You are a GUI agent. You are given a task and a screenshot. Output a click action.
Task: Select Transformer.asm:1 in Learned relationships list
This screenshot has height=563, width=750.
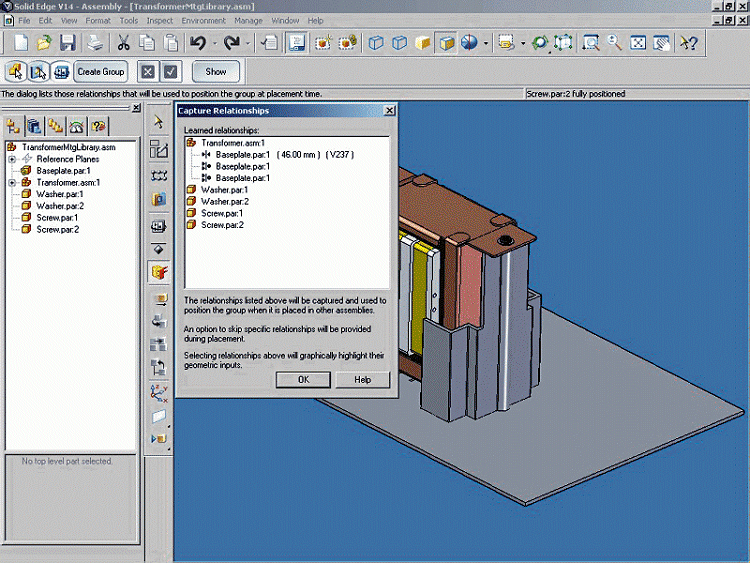(x=232, y=143)
